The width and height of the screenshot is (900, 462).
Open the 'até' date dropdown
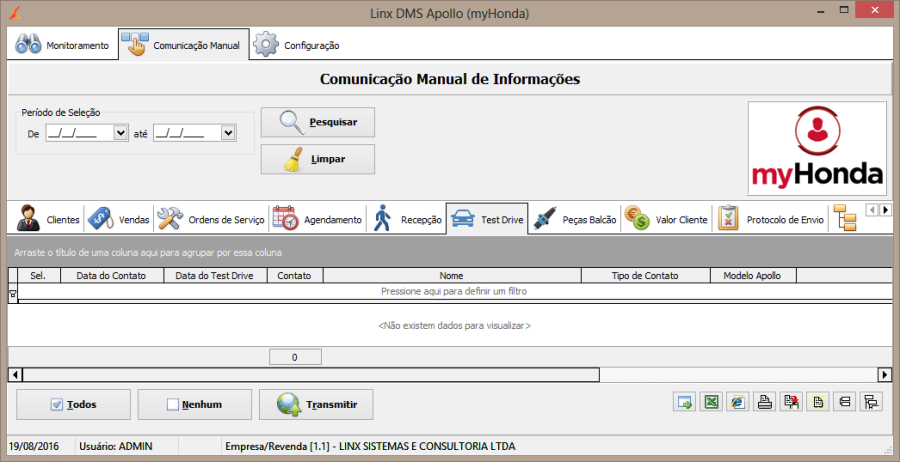(228, 133)
